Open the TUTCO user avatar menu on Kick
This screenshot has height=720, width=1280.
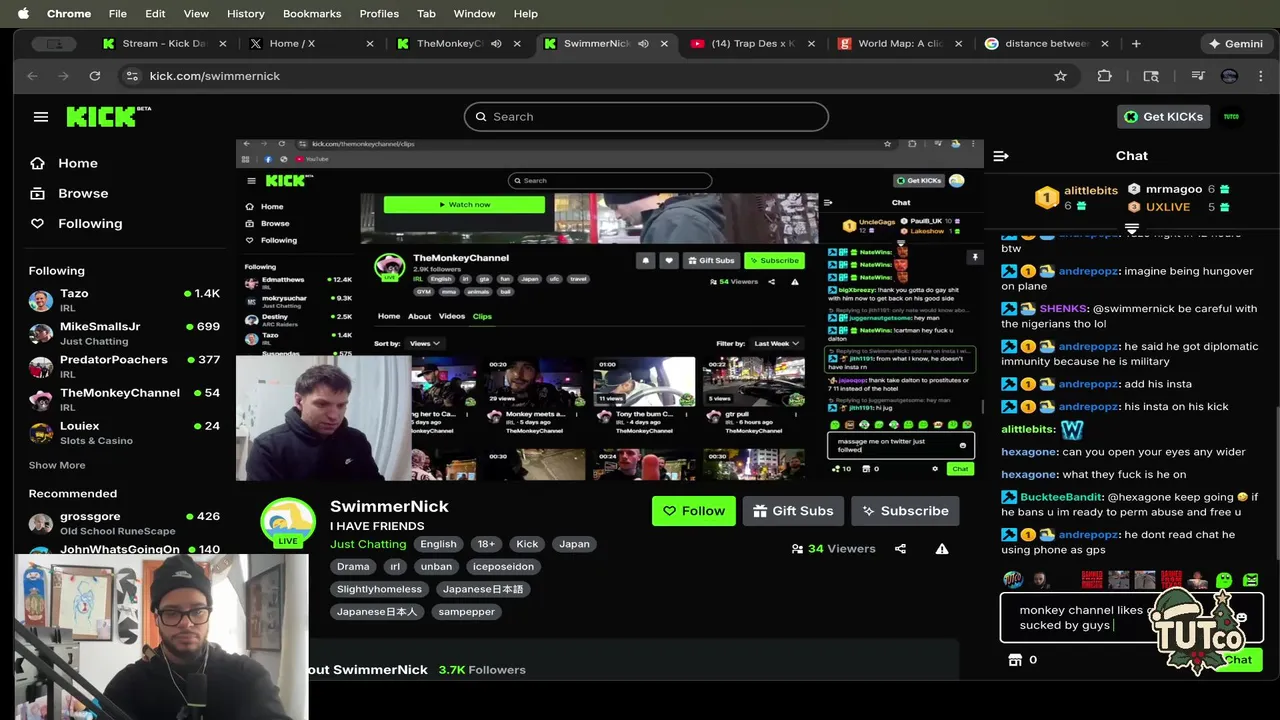[x=1231, y=117]
